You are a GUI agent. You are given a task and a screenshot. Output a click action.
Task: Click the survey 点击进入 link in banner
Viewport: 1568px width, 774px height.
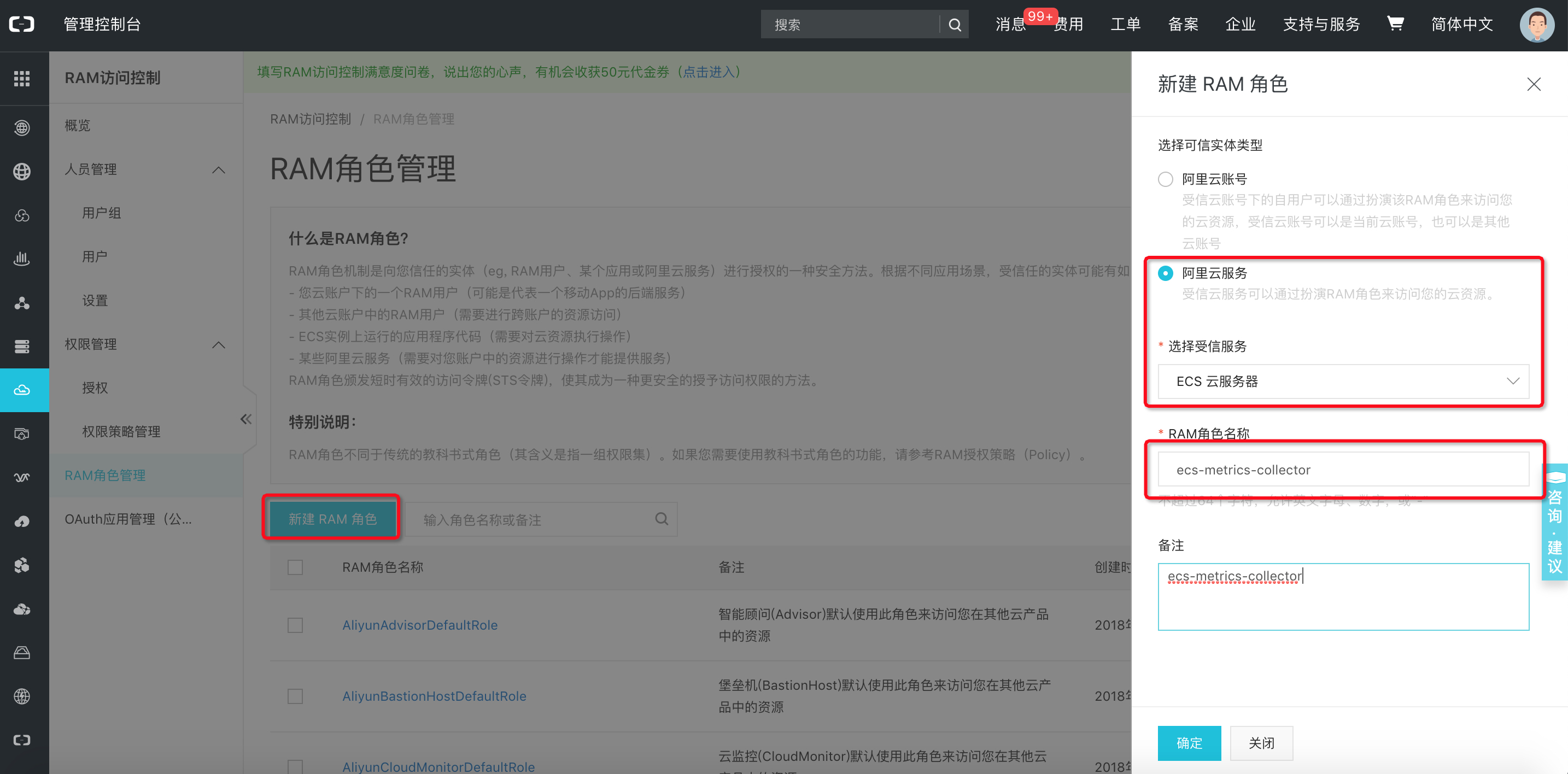point(709,72)
